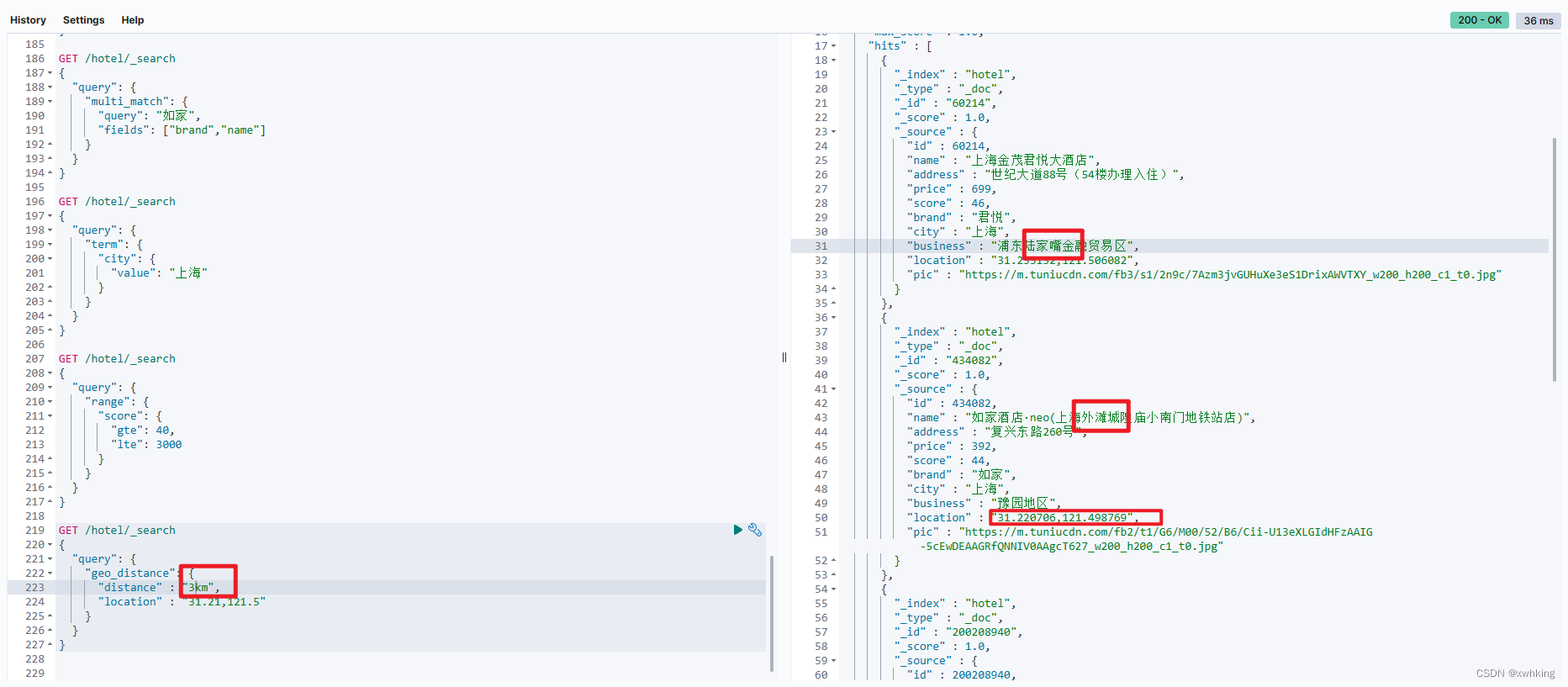This screenshot has width=1568, height=687.
Task: Open the wrench request options menu
Action: click(x=755, y=530)
